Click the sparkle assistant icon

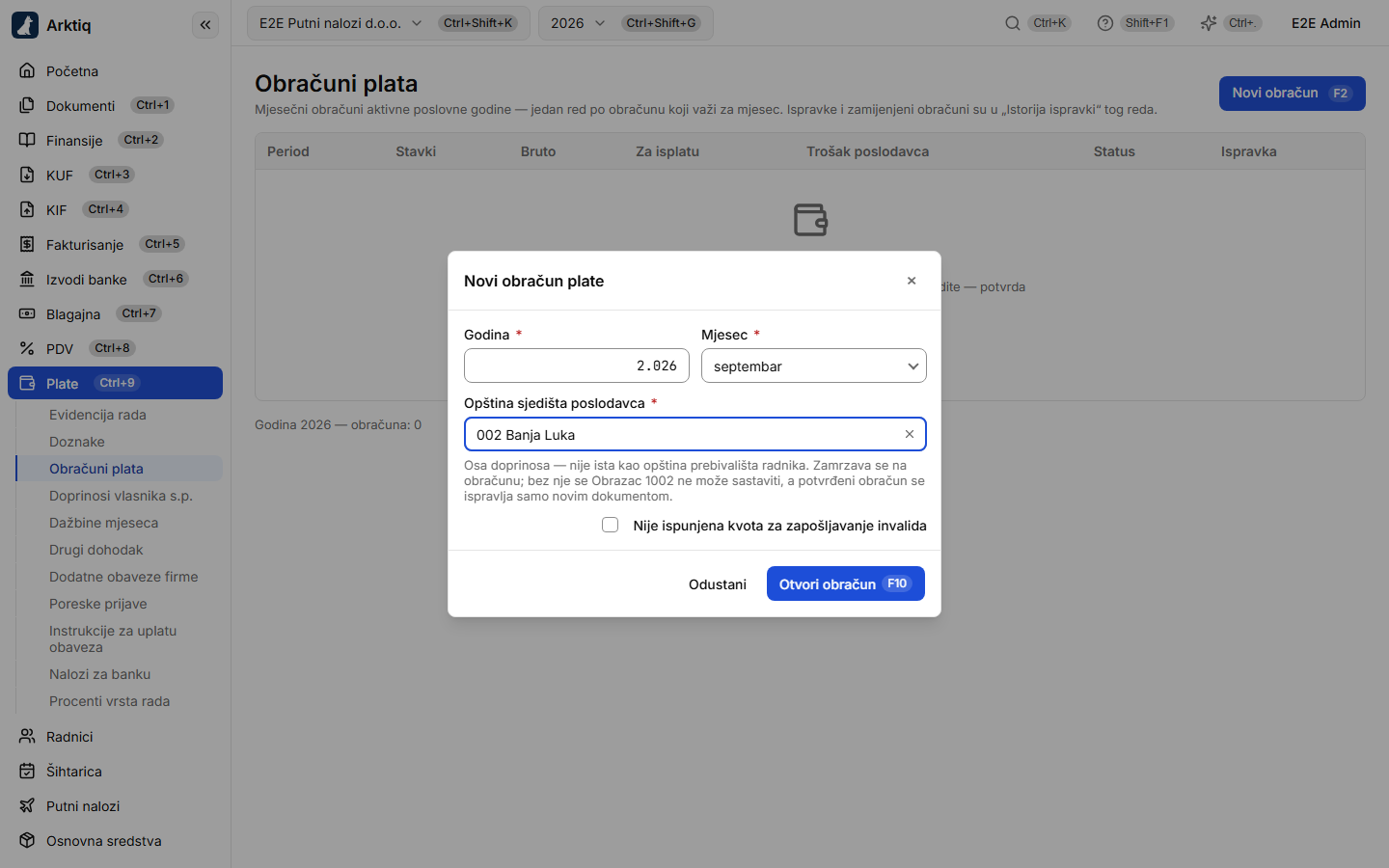coord(1208,23)
